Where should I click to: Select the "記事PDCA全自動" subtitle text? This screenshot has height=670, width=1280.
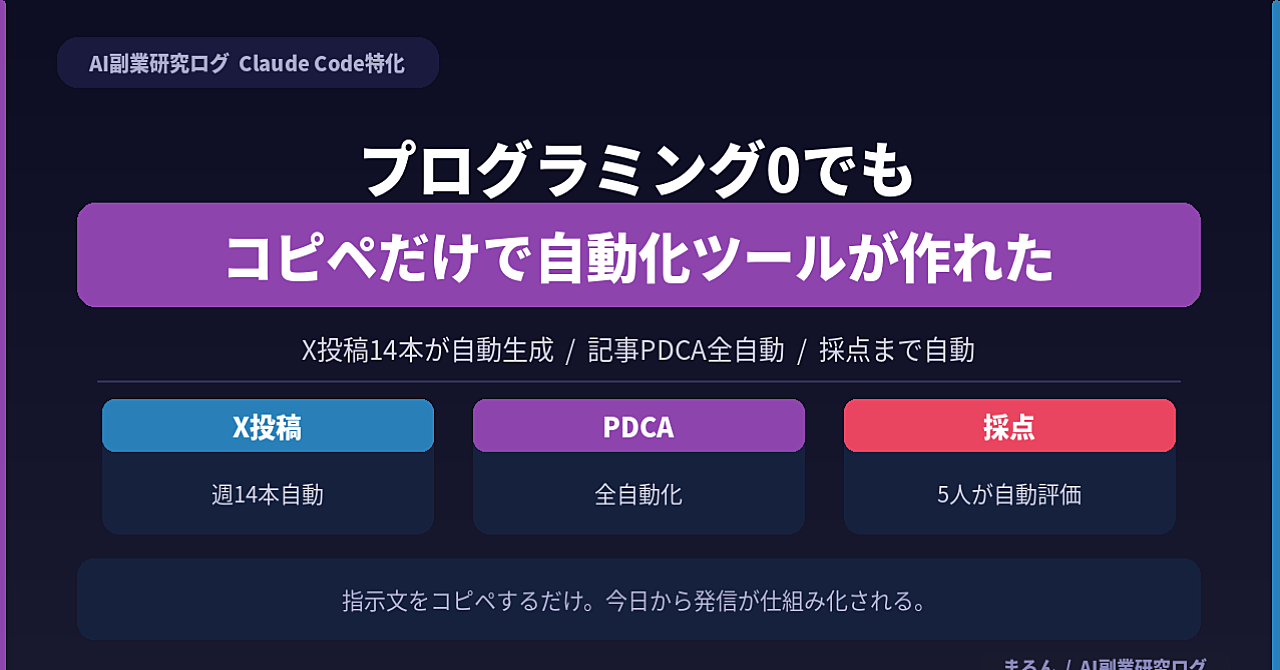(x=685, y=350)
